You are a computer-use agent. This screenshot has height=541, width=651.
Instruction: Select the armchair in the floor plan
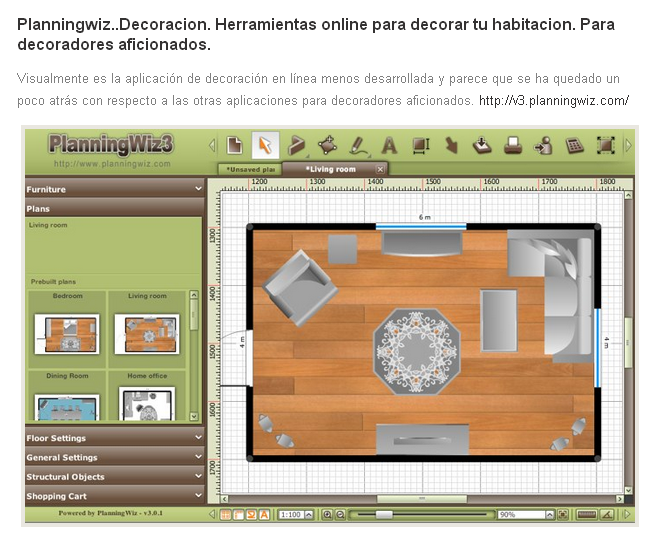300,288
